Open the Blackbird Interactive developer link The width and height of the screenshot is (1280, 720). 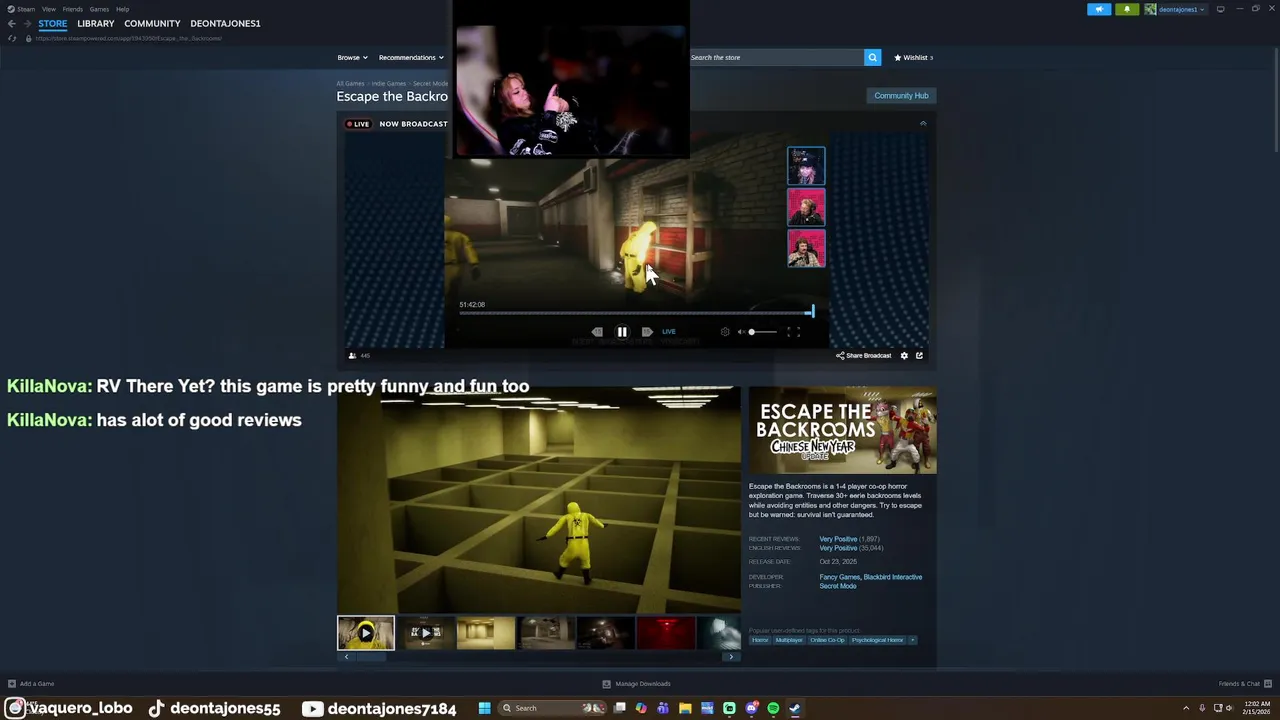click(x=893, y=577)
